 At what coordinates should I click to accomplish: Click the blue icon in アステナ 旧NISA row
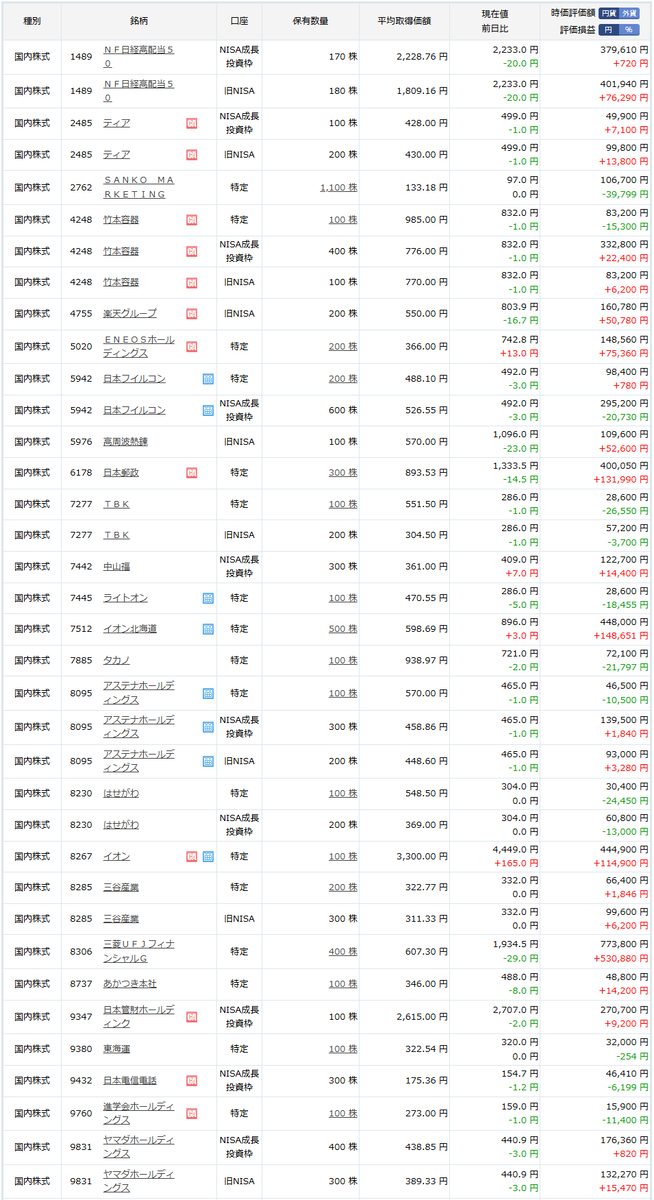(x=208, y=760)
